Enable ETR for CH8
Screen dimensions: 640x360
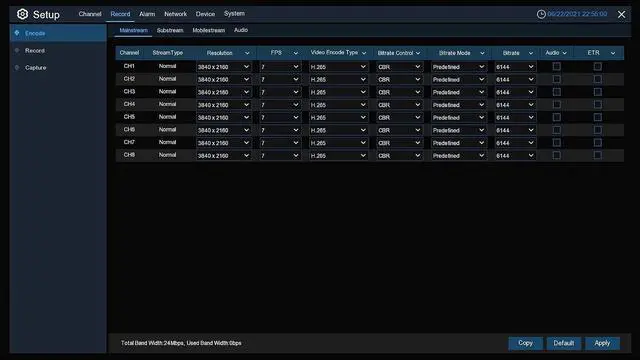pos(598,155)
